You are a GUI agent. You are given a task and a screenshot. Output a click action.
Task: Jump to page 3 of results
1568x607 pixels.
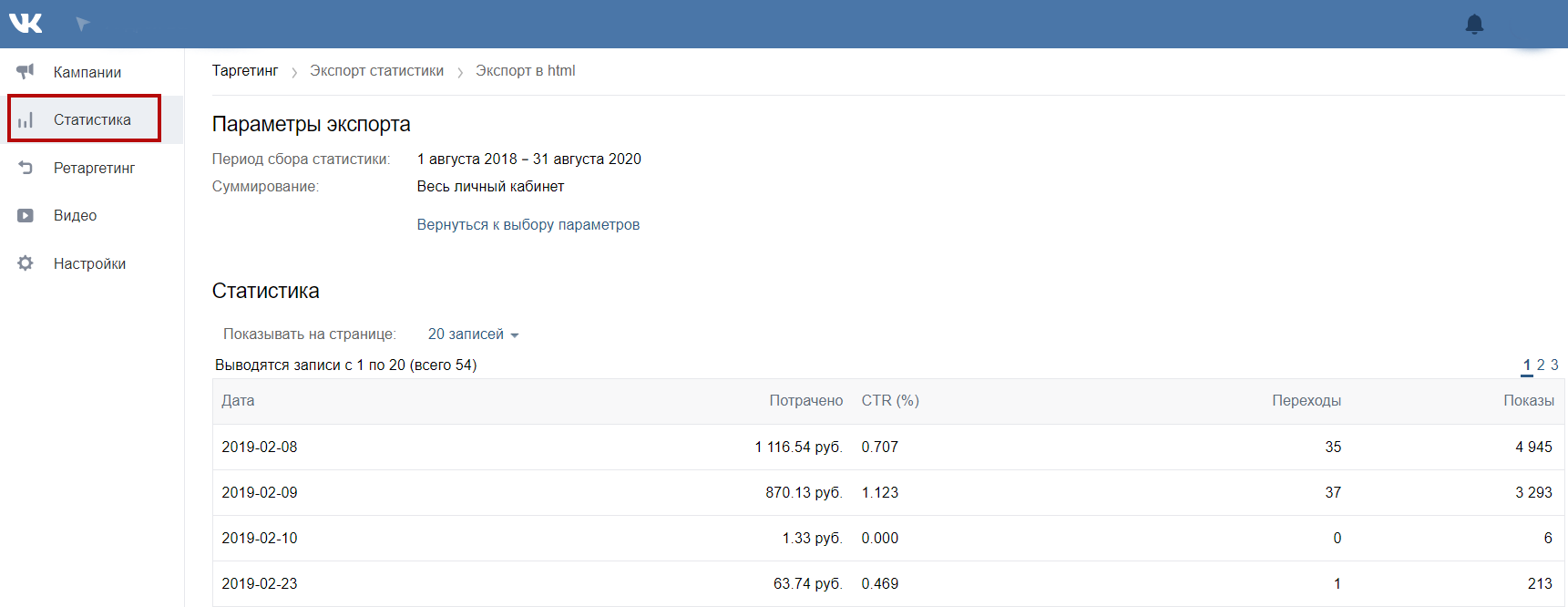pos(1554,365)
